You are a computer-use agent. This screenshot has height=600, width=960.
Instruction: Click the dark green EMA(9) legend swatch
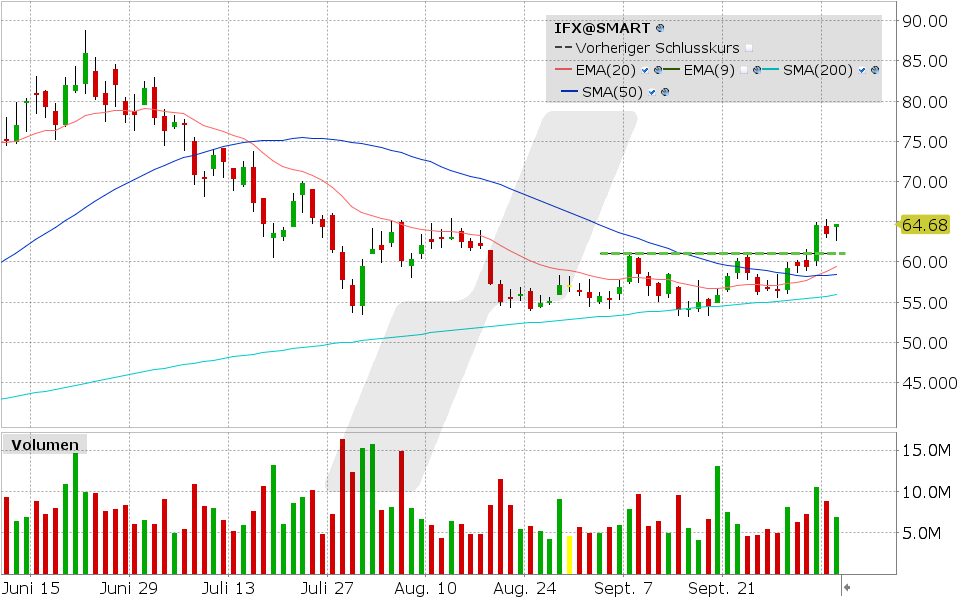click(672, 69)
